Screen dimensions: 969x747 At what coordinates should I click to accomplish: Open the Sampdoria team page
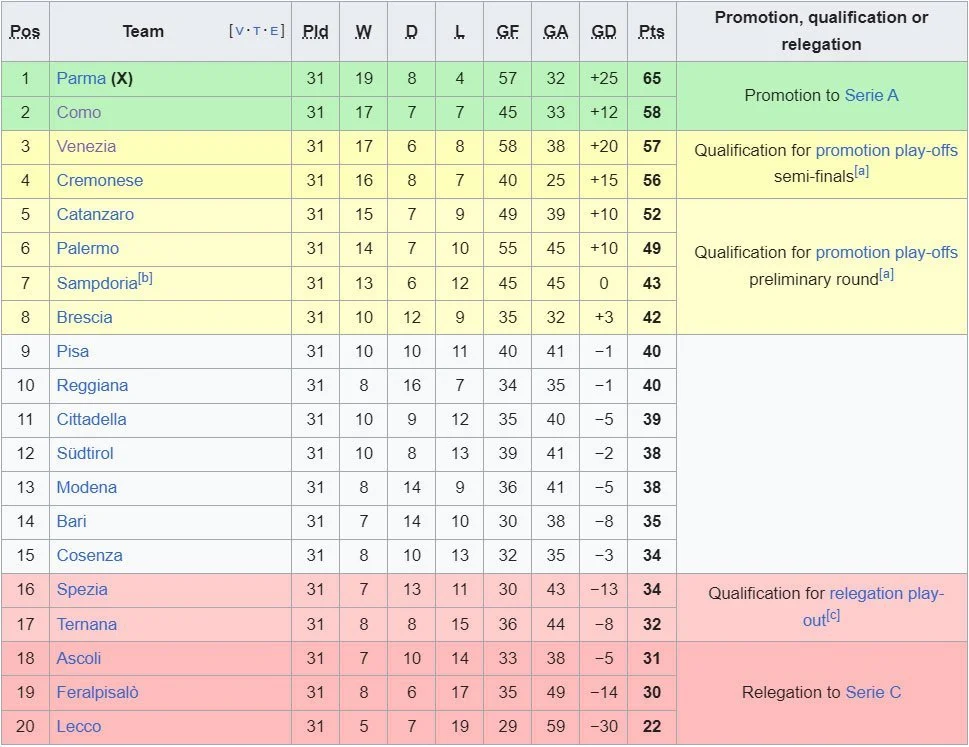(96, 284)
